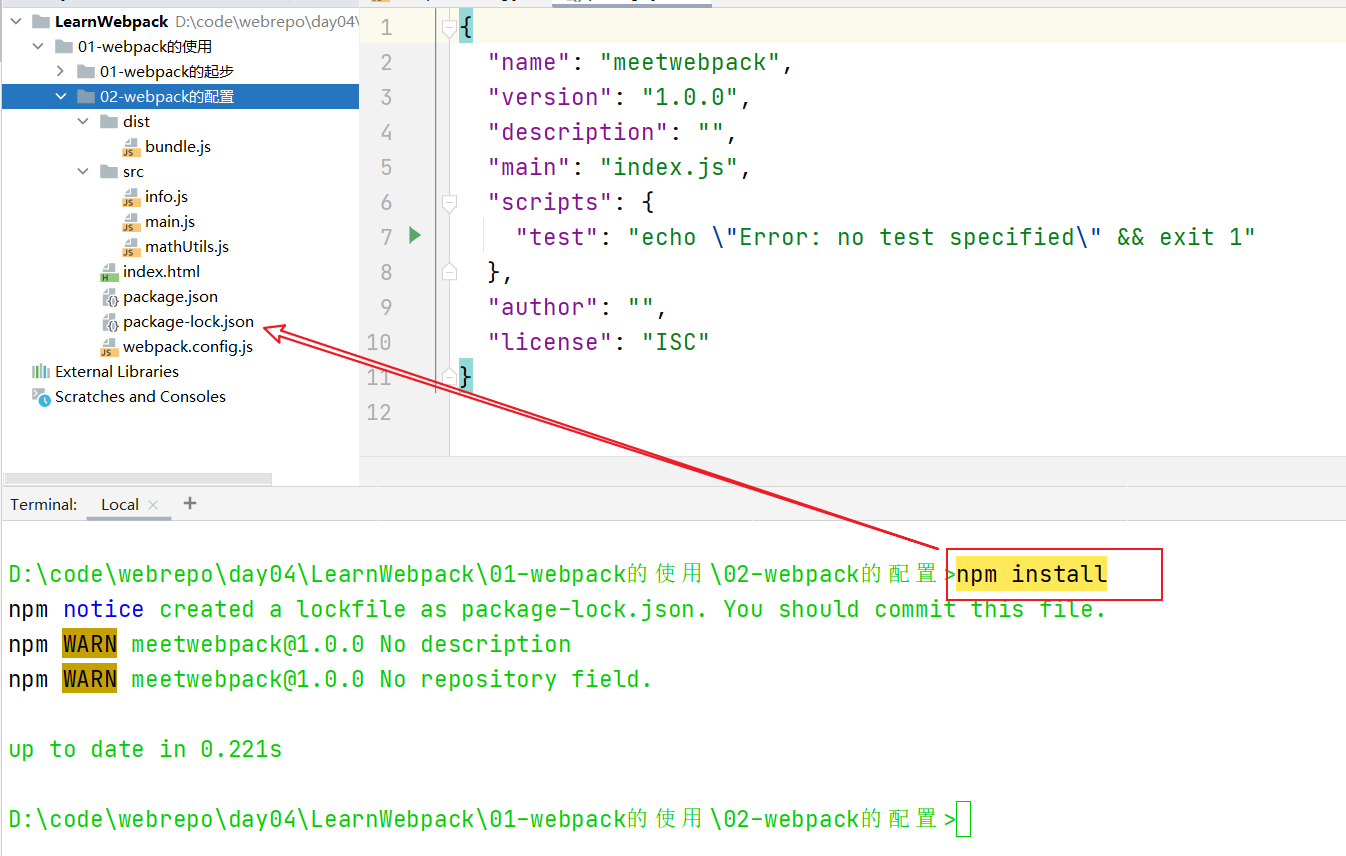Click the info.js file icon
The width and height of the screenshot is (1346, 856).
[x=131, y=197]
